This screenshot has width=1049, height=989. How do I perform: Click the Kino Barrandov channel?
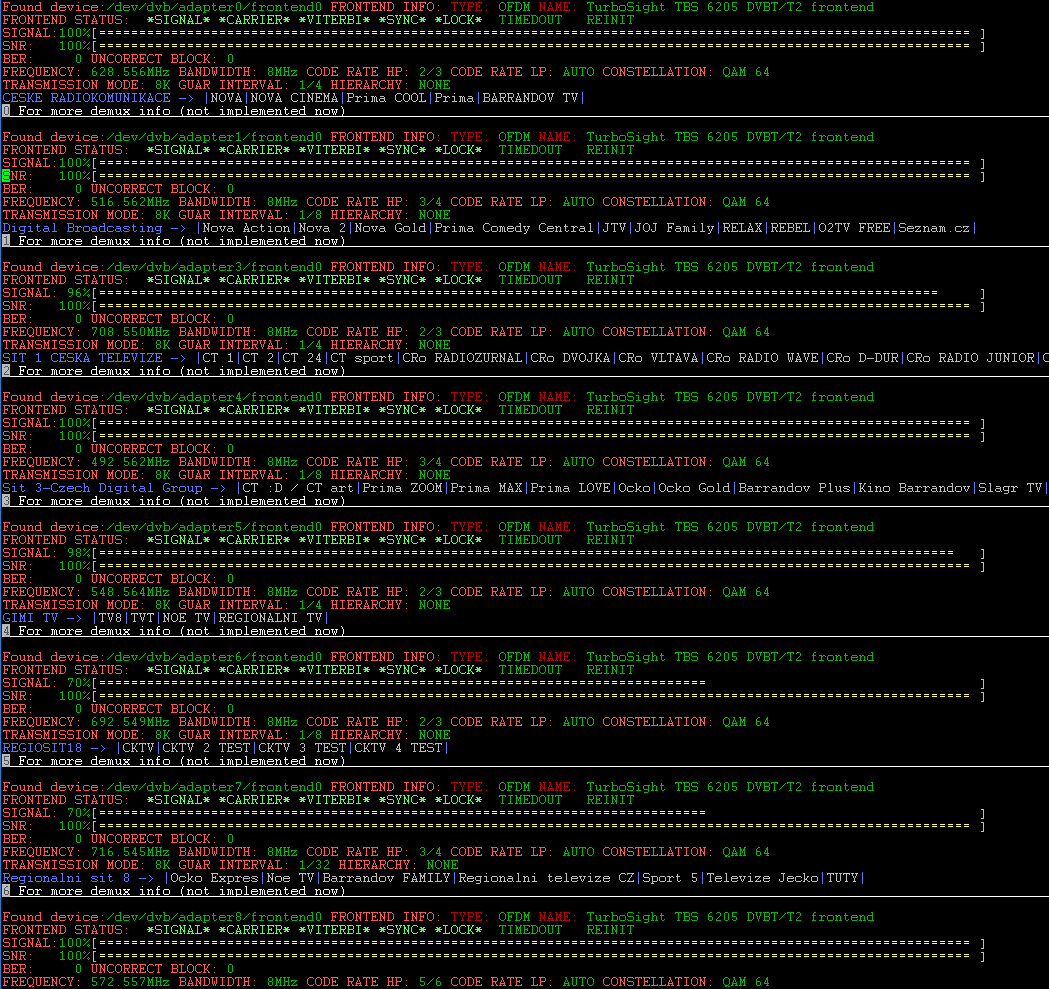pos(915,488)
